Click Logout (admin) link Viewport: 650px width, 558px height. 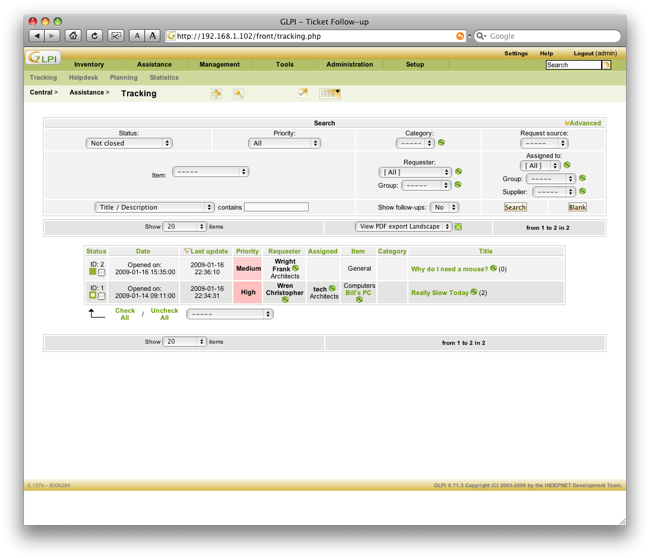tap(595, 53)
